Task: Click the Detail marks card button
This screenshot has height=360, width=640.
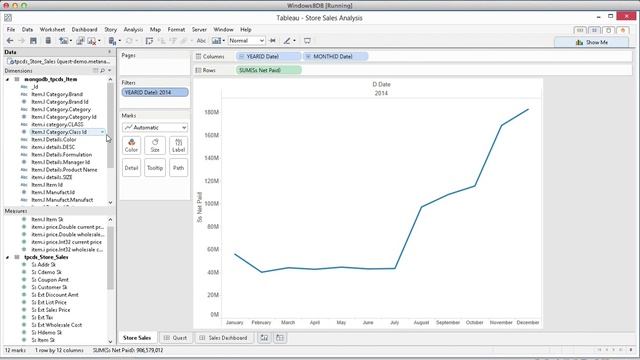Action: (131, 168)
